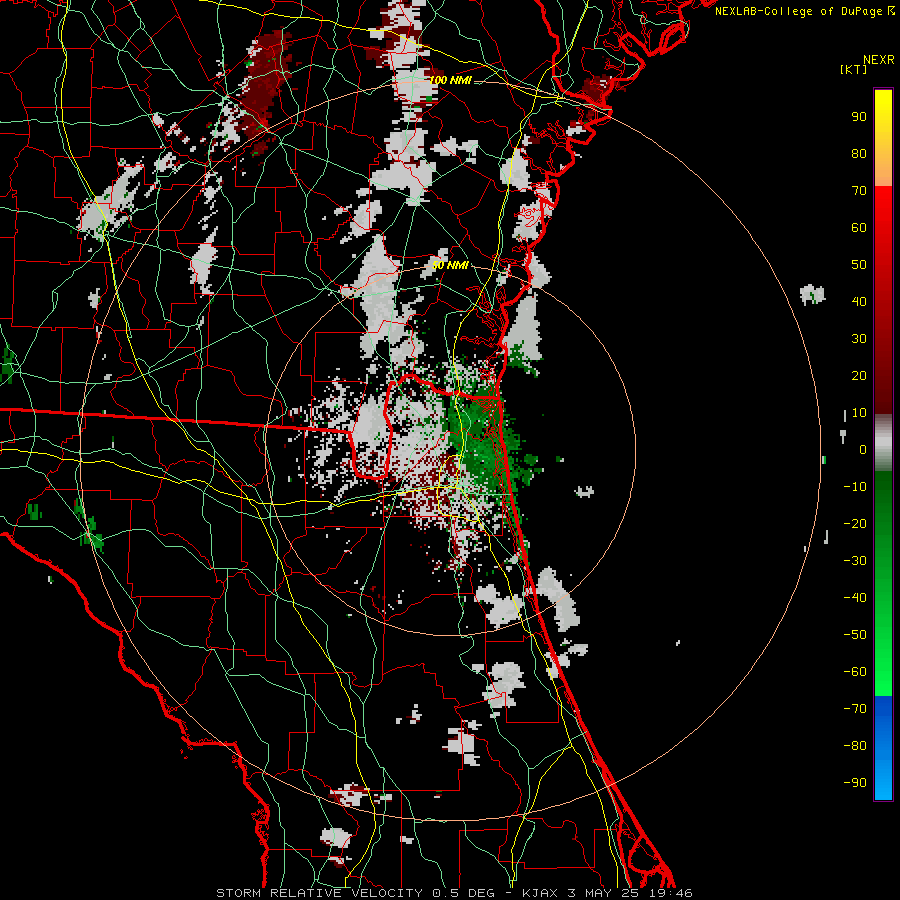
Task: Click the 20 value on the velocity scale
Action: pos(859,375)
